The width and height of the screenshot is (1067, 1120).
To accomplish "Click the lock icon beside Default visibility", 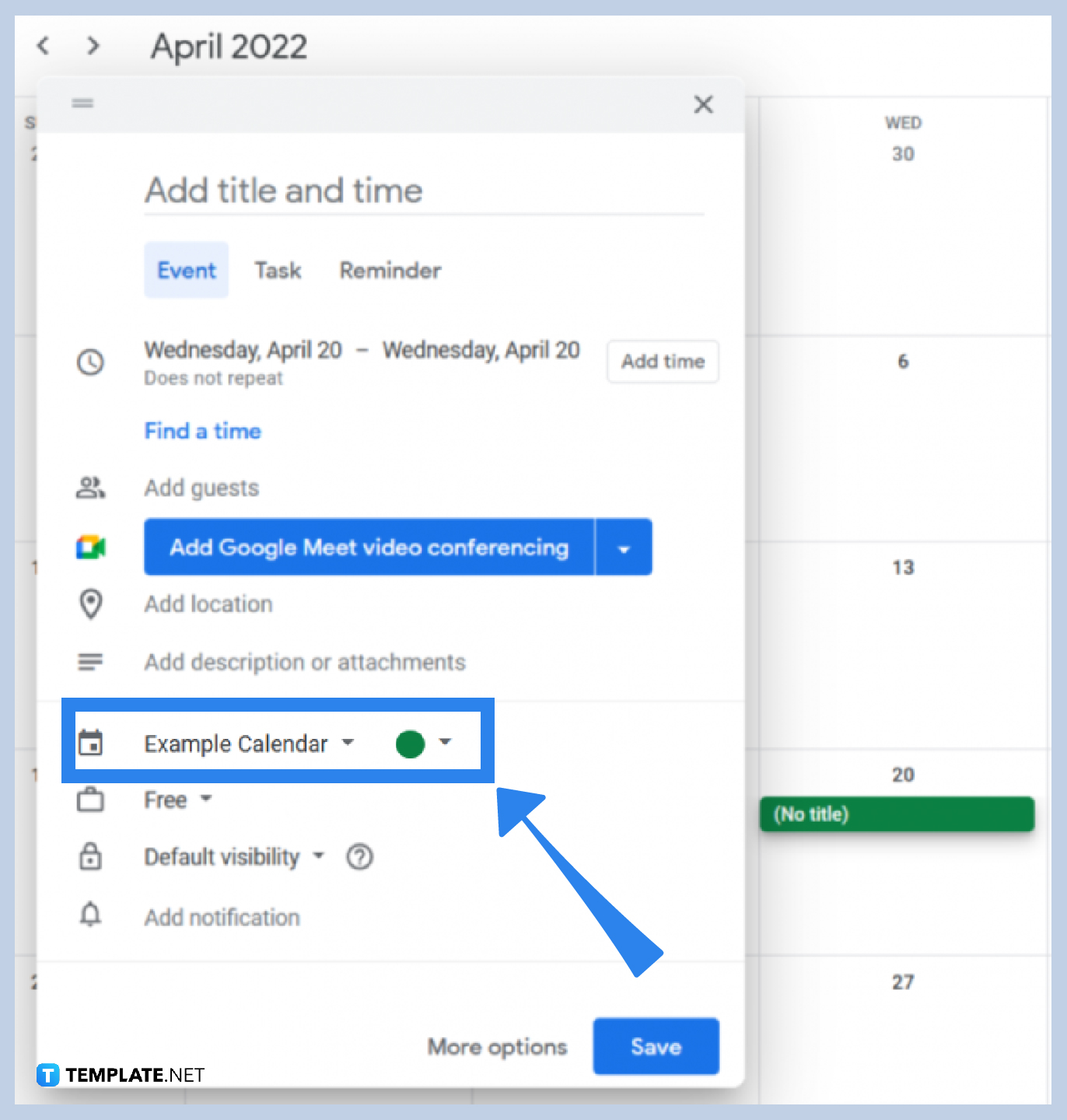I will (91, 856).
